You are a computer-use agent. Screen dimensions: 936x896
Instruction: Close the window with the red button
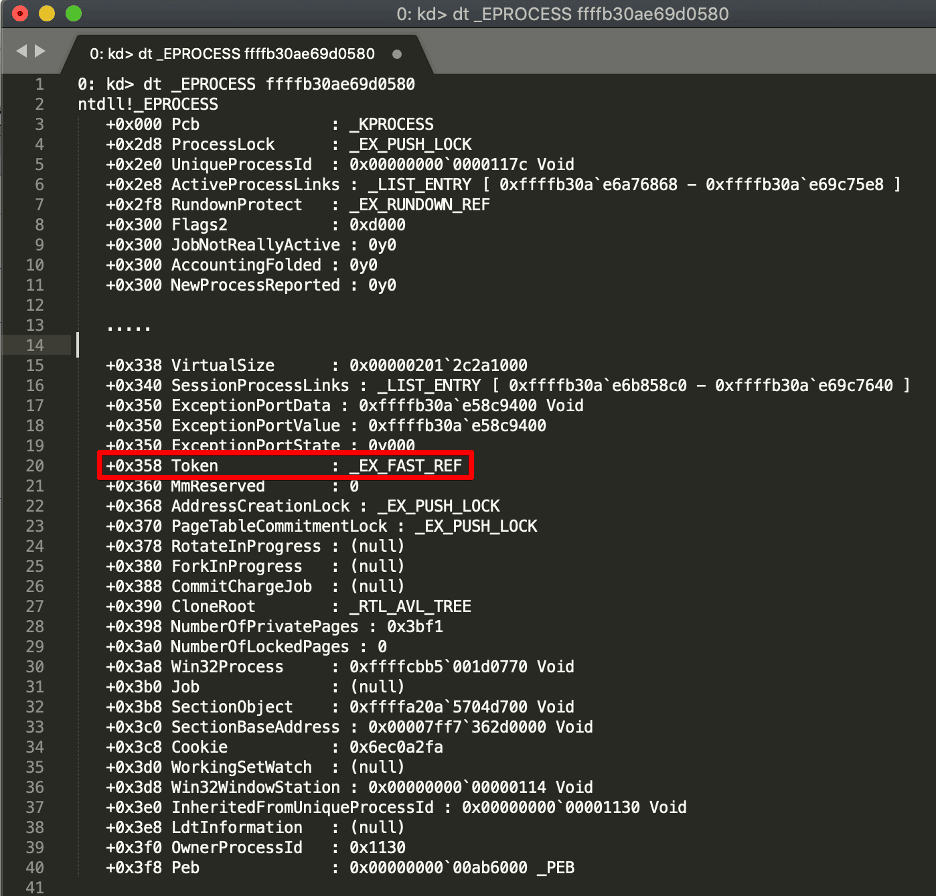20,14
